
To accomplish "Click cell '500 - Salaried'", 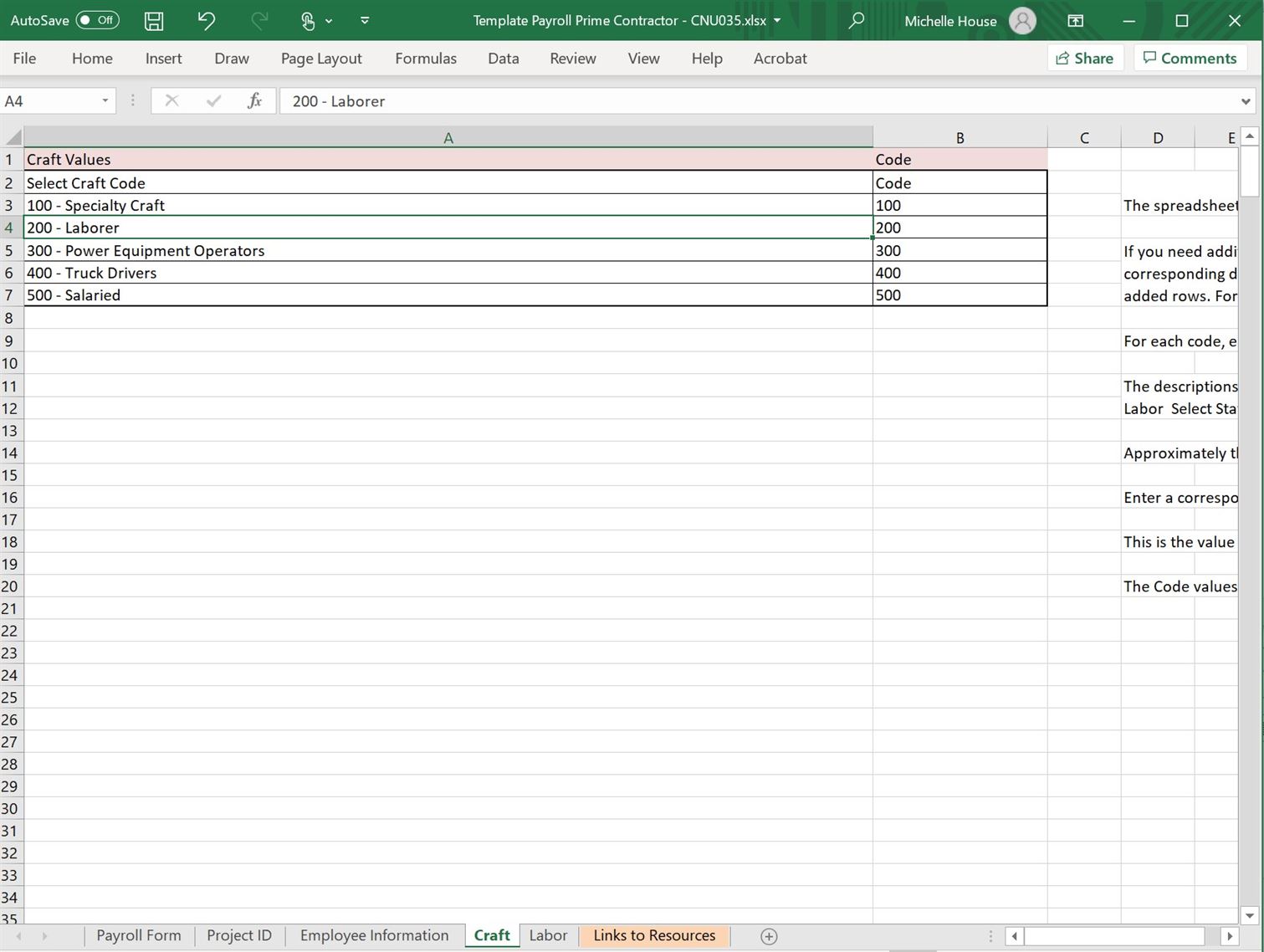I will pos(448,294).
